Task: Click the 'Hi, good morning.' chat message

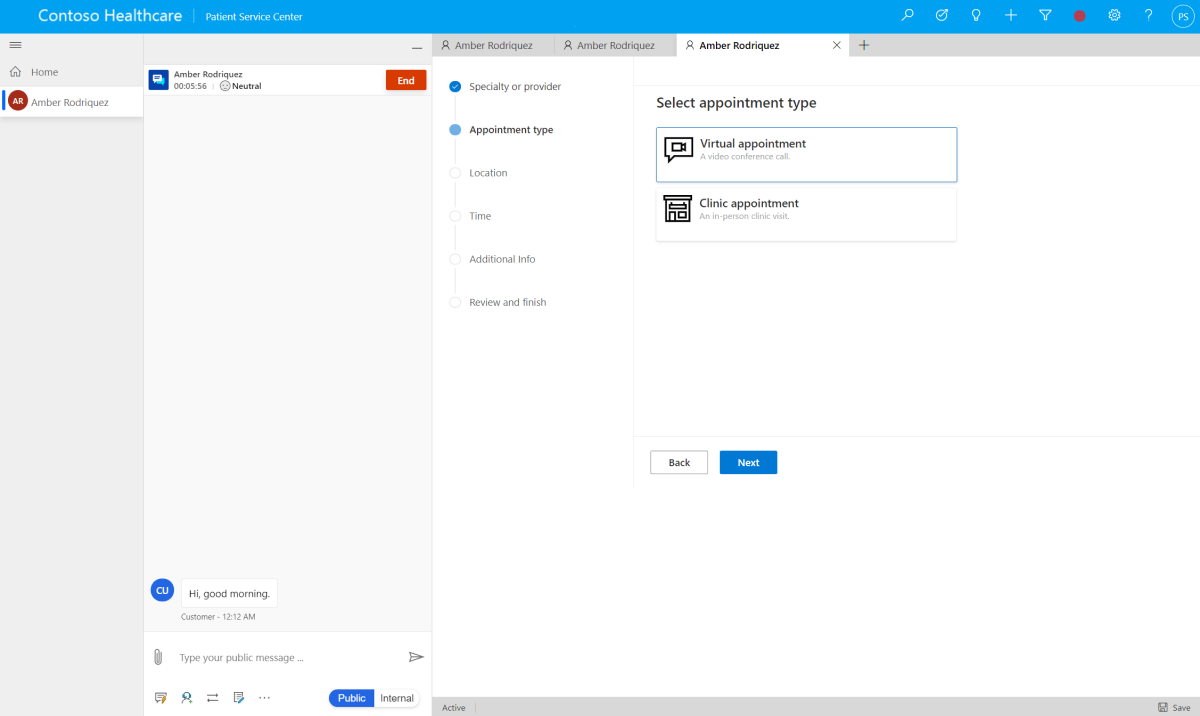Action: [x=229, y=593]
